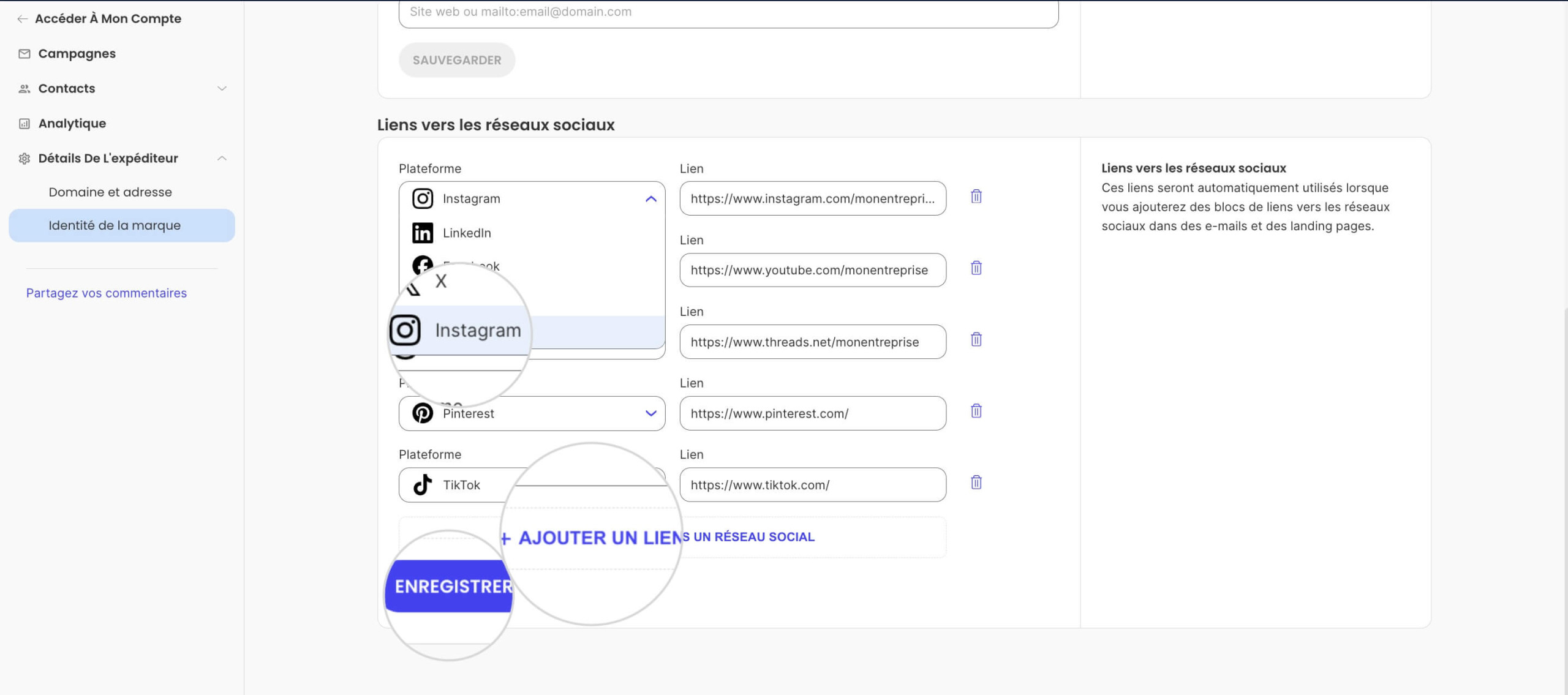Click the Site web ou mailto input field
The width and height of the screenshot is (1568, 695).
728,12
